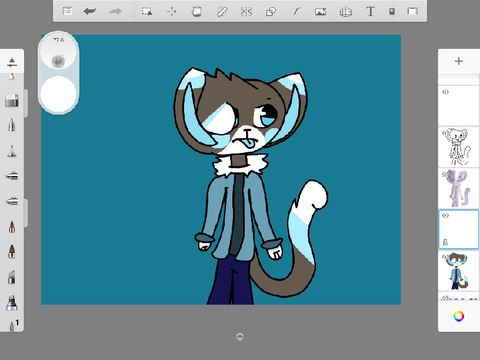This screenshot has height=360, width=480.
Task: Select the Text tool
Action: coord(370,11)
